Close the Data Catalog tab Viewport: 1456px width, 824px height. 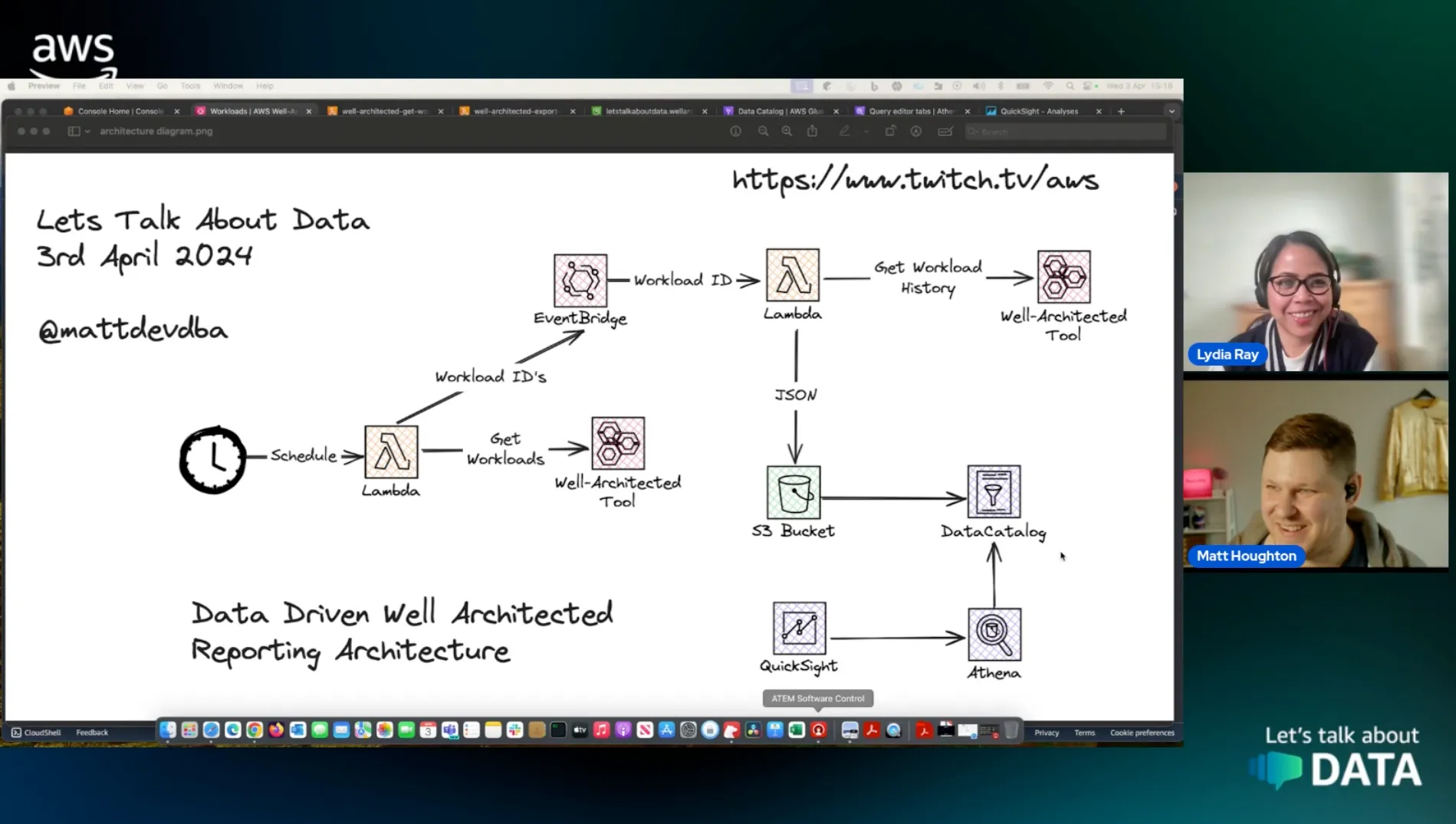click(x=836, y=111)
